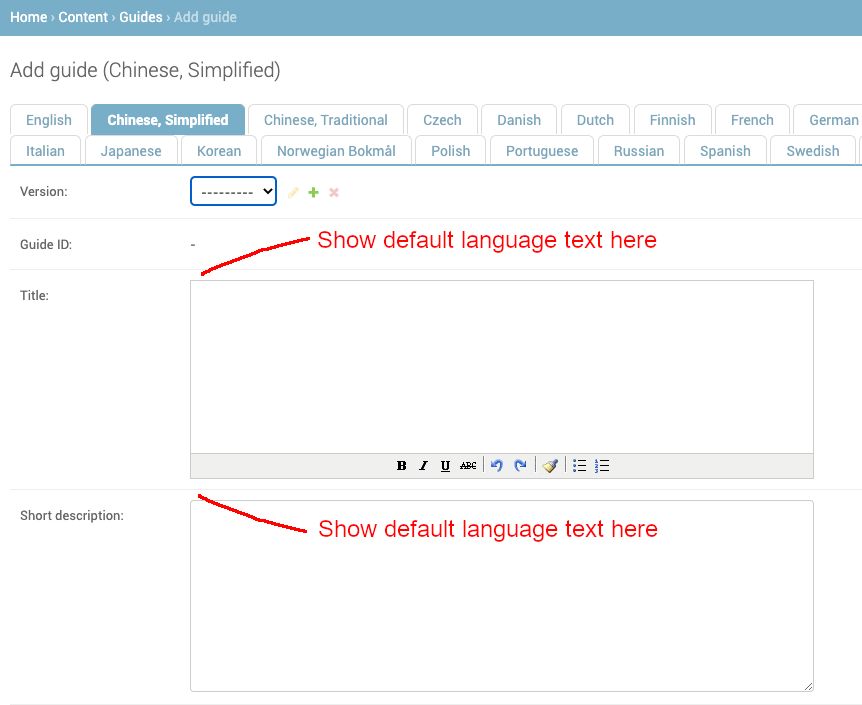Select the Korean tab
The width and height of the screenshot is (862, 705).
(x=219, y=151)
